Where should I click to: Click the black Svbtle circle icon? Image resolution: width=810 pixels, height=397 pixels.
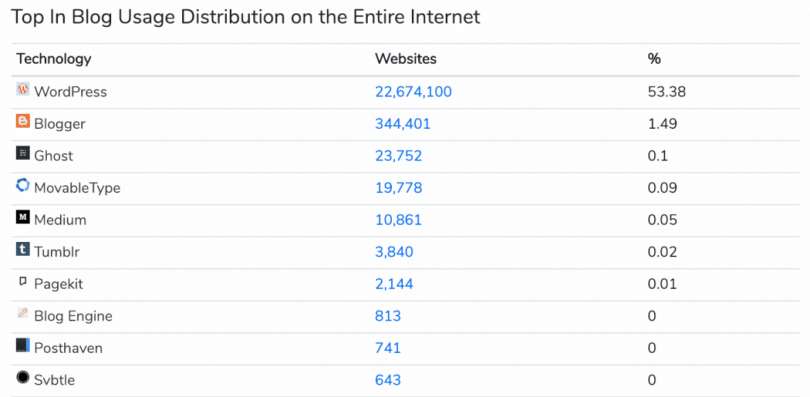[23, 377]
